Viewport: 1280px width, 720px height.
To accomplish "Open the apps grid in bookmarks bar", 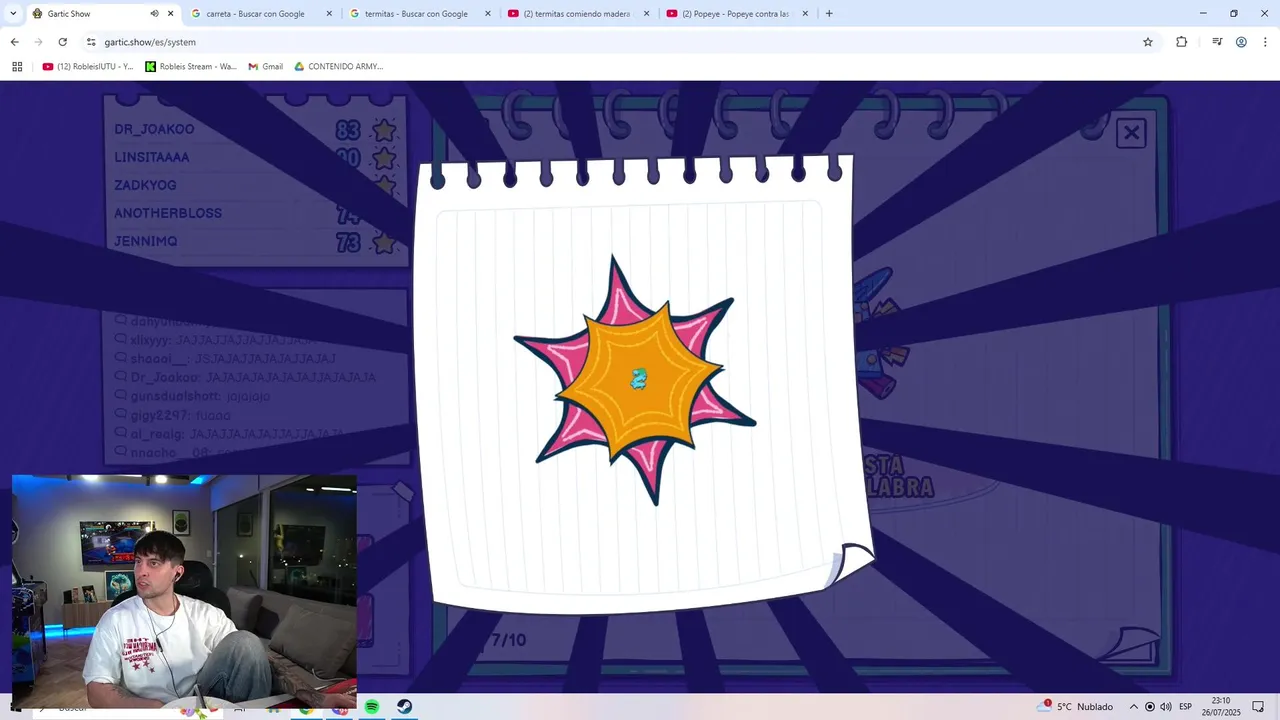I will 17,67.
